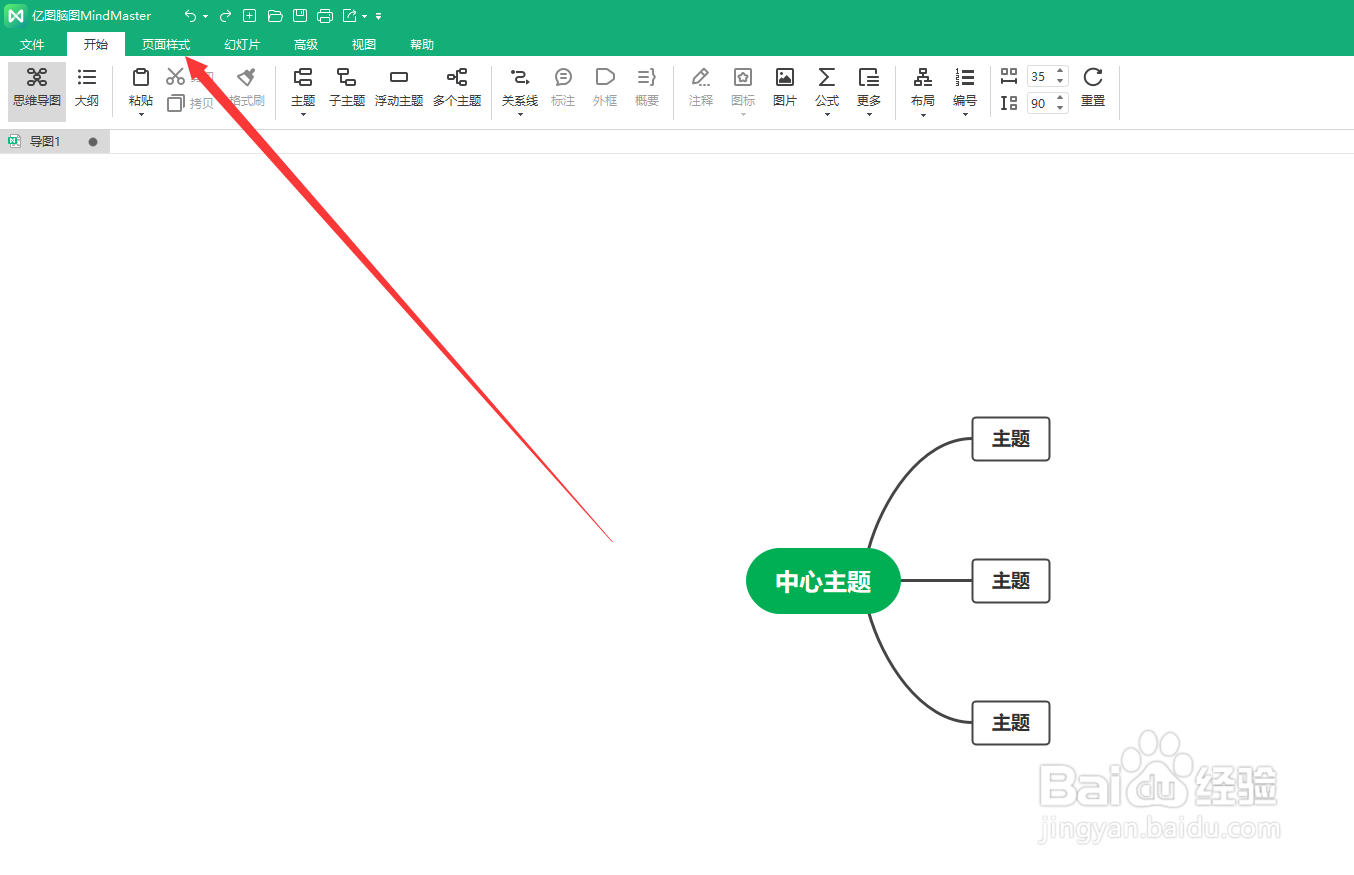Create a new document with the plus icon
Screen dimensions: 1354x875
pos(250,16)
